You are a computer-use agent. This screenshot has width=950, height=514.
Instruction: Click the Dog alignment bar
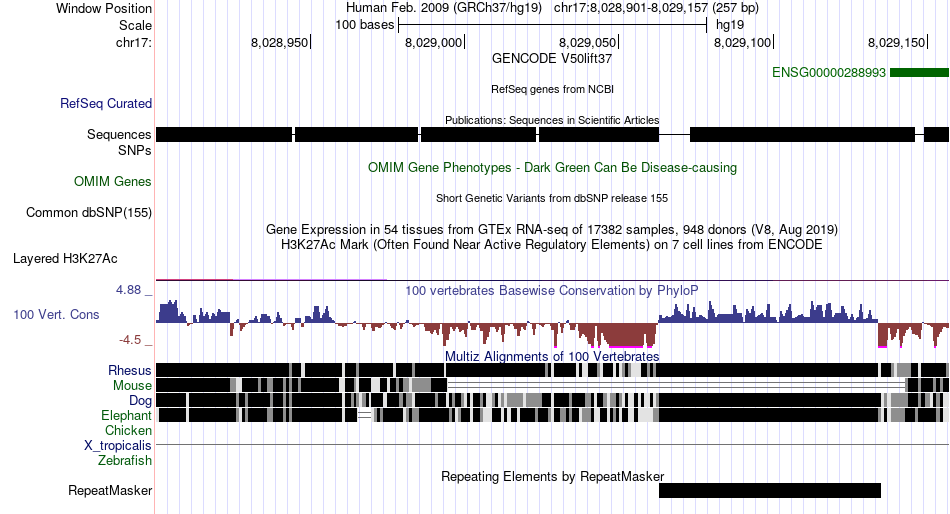552,400
